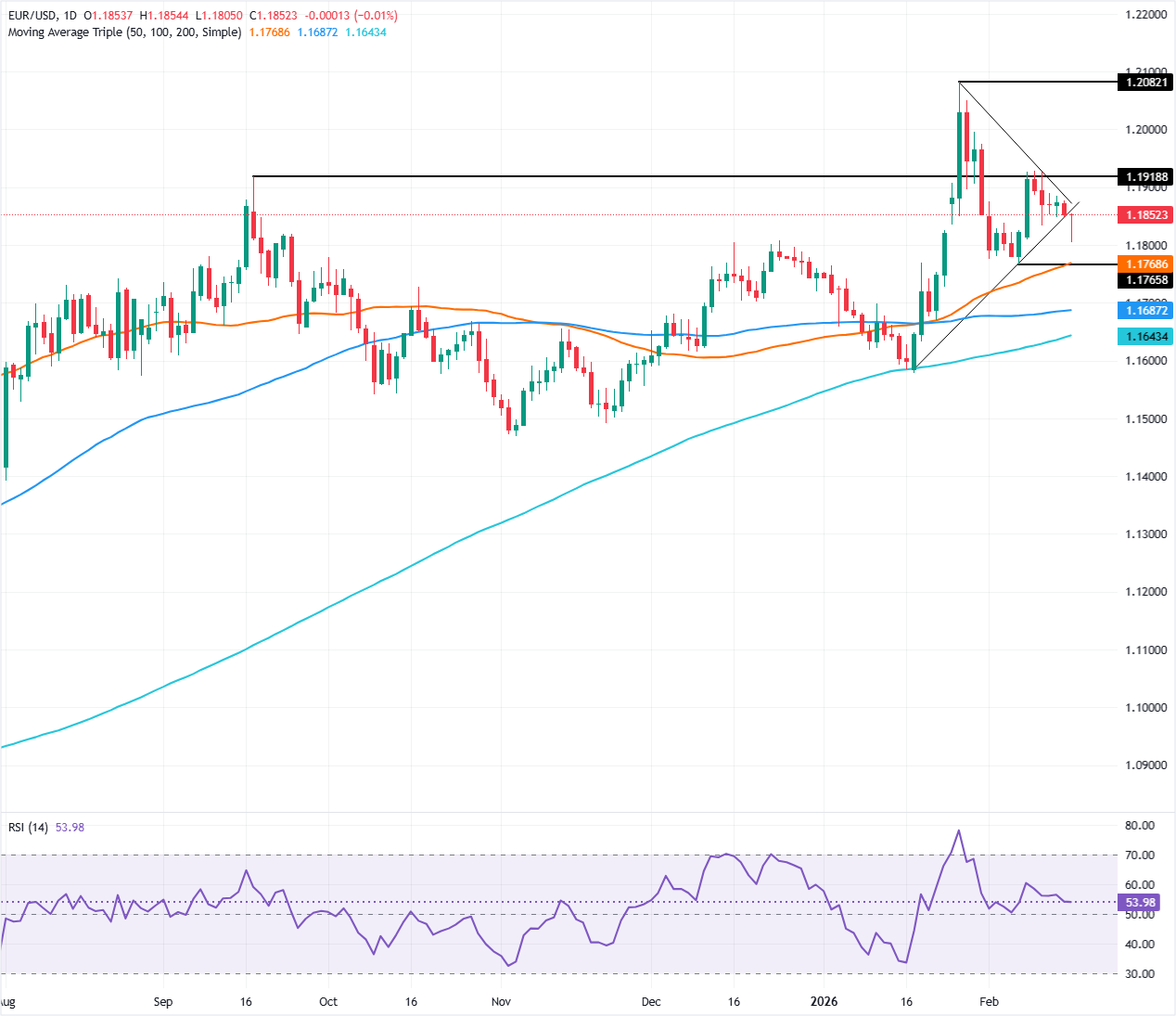Click the blue 1.16872 axis badge
The width and height of the screenshot is (1176, 1016).
[1146, 310]
